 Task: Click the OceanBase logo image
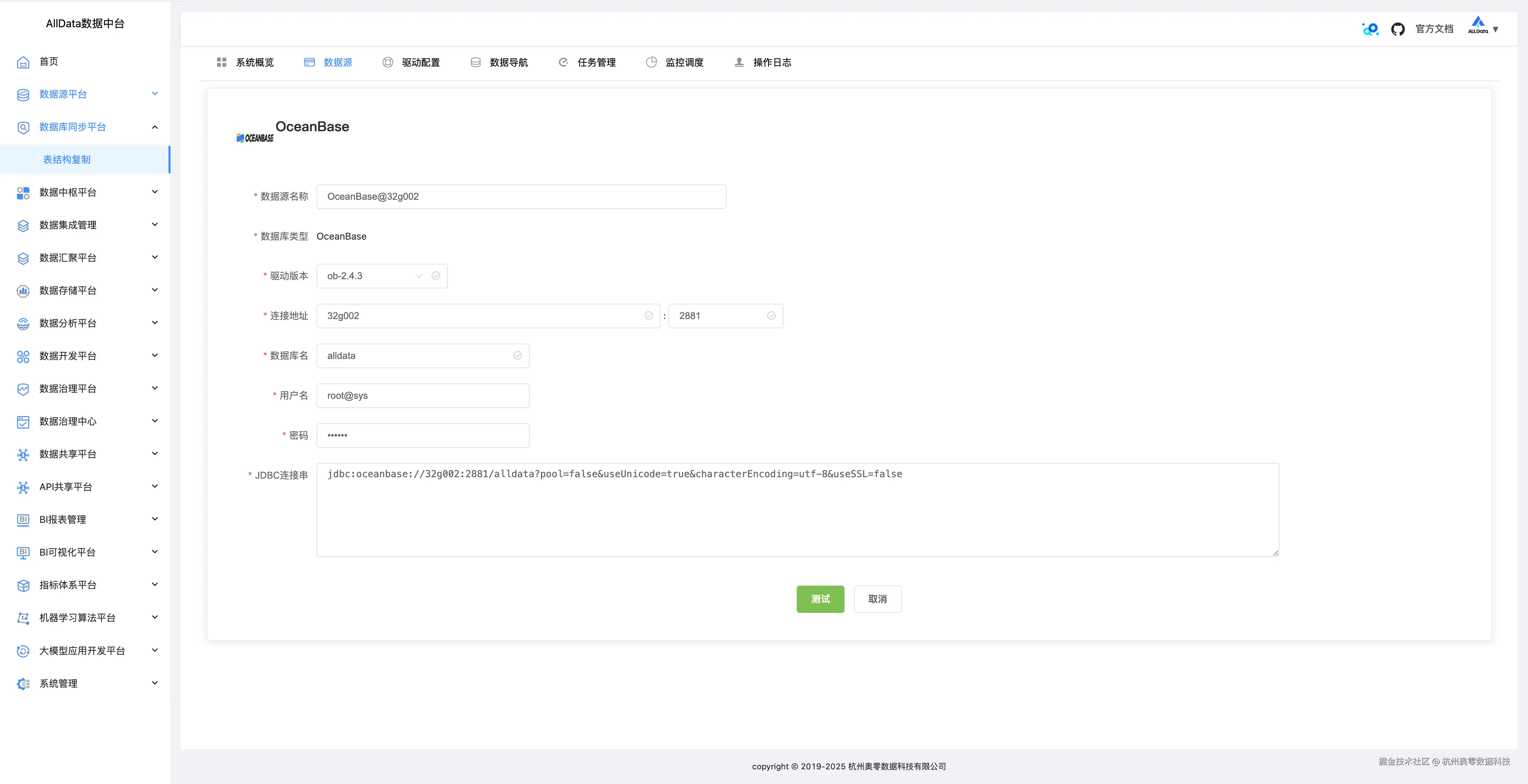pos(255,138)
